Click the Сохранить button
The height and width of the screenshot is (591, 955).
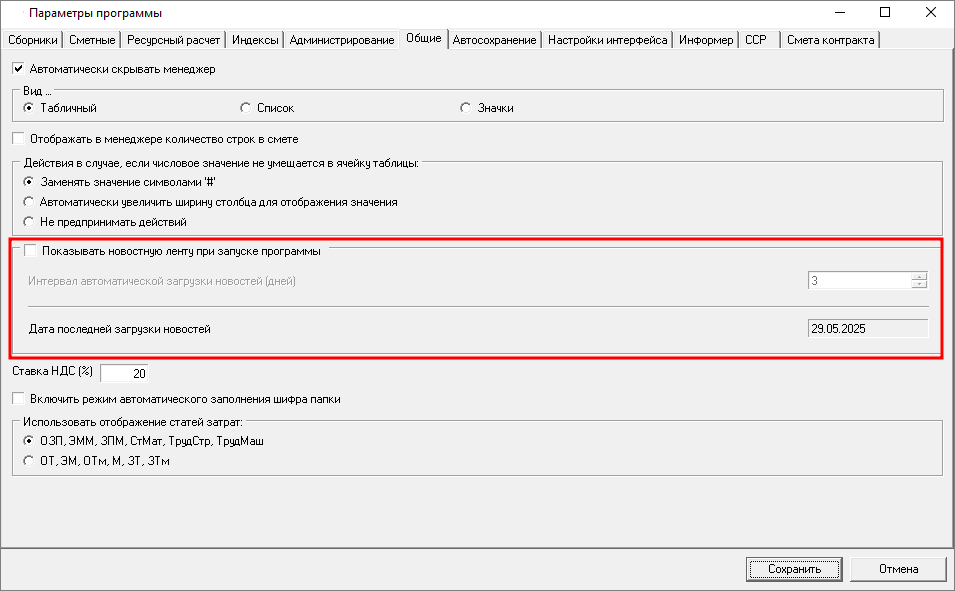pyautogui.click(x=794, y=569)
